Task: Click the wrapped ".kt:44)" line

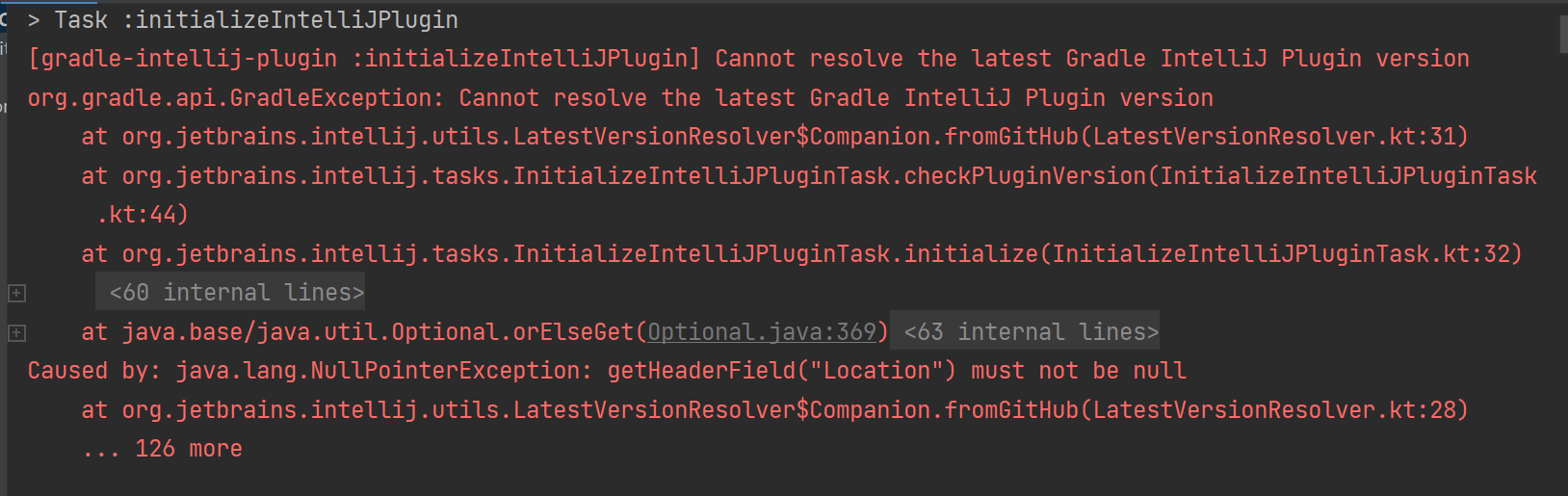Action: [x=143, y=215]
